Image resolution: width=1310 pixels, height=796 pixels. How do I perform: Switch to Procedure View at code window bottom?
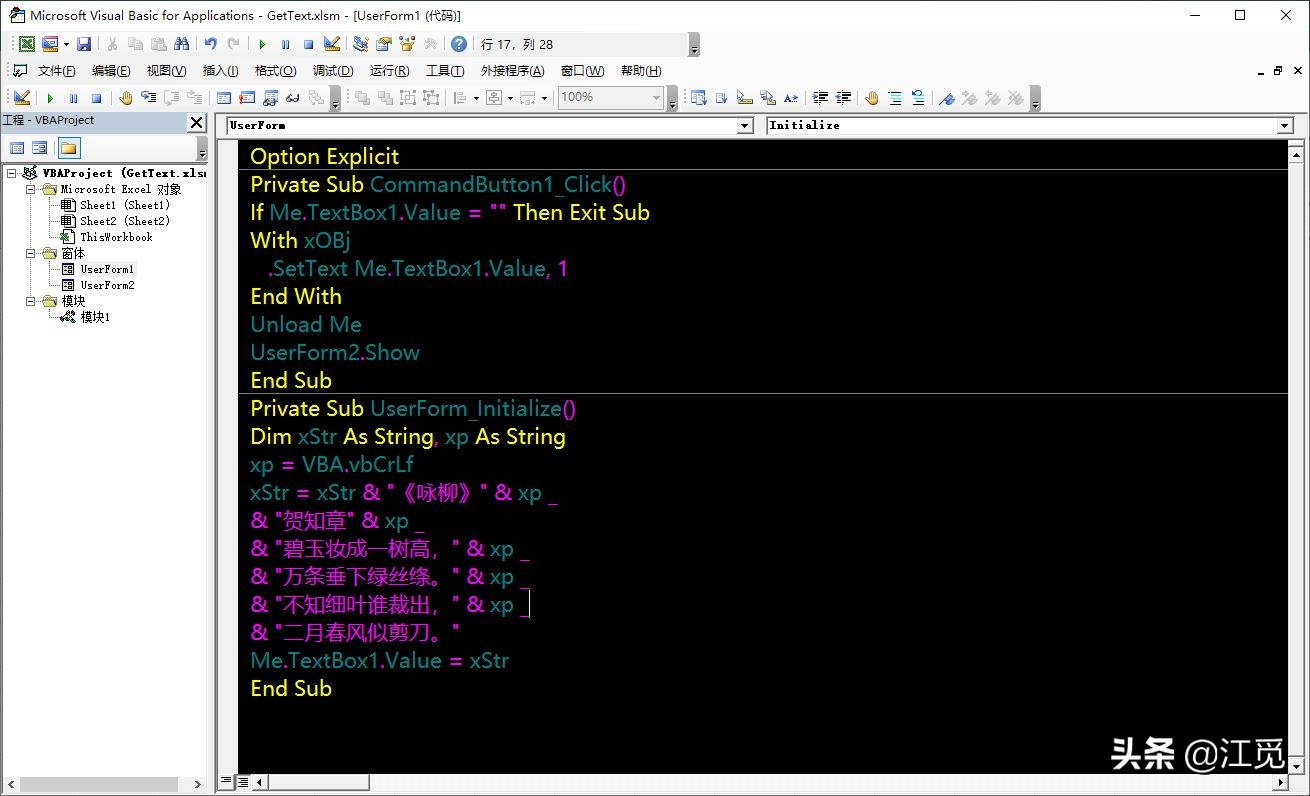coord(226,781)
